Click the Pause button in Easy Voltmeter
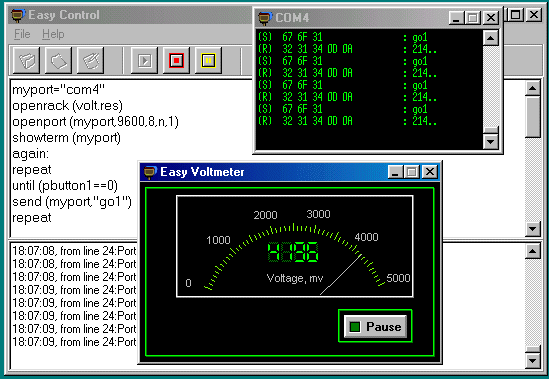Screen dimensions: 549x379 click(375, 326)
